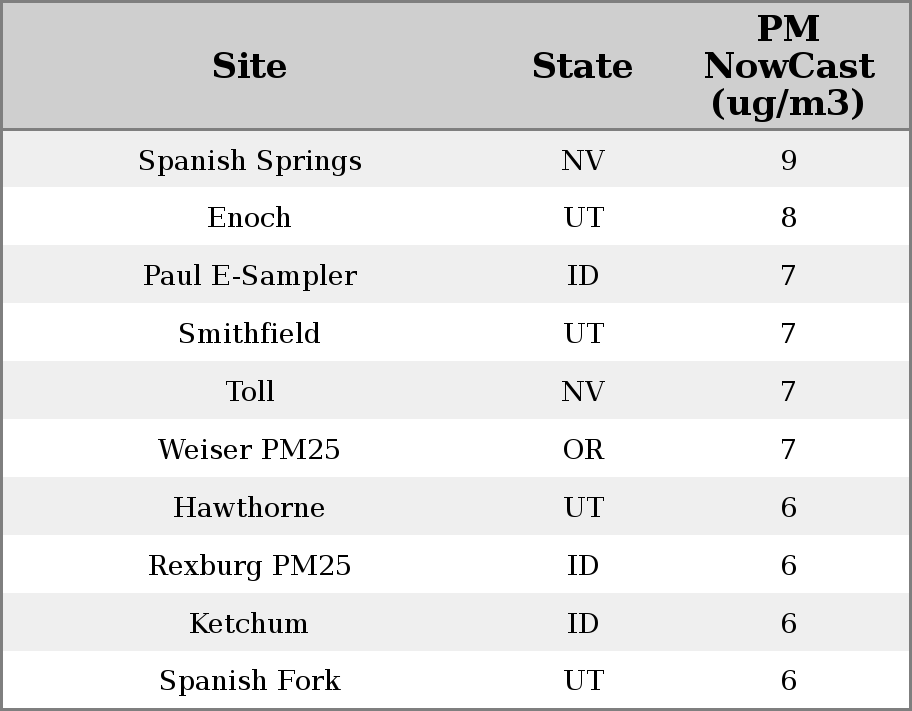Image resolution: width=912 pixels, height=711 pixels.
Task: Click the PM NowCast value 9
Action: (788, 161)
